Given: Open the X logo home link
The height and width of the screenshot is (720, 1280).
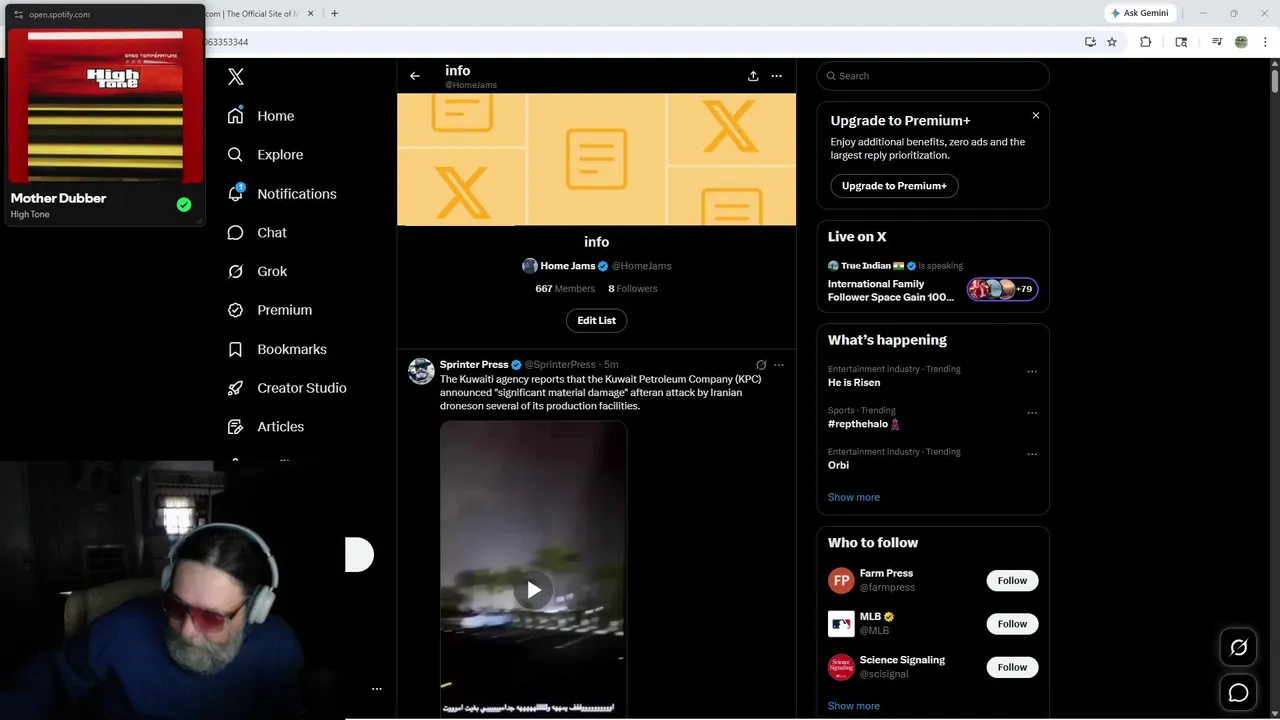Looking at the screenshot, I should [x=236, y=77].
